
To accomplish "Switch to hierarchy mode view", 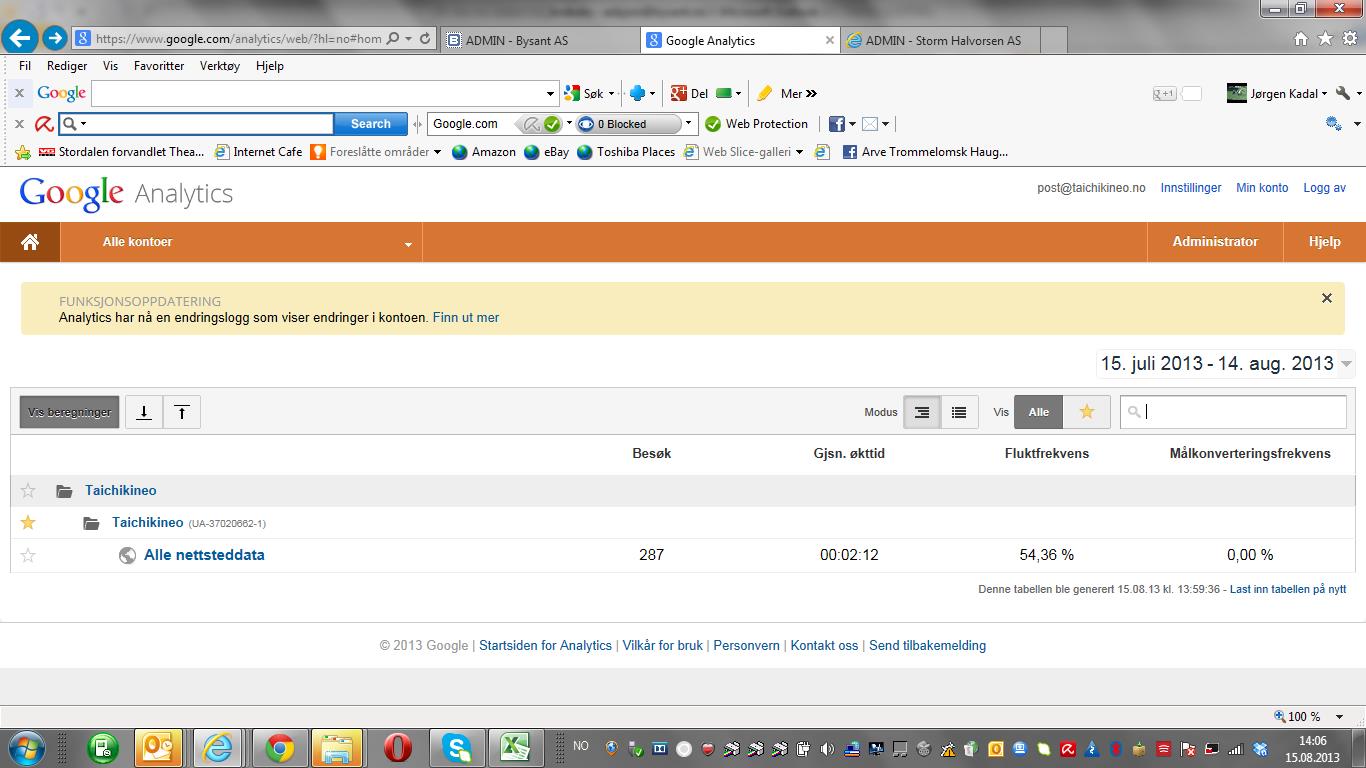I will point(922,412).
